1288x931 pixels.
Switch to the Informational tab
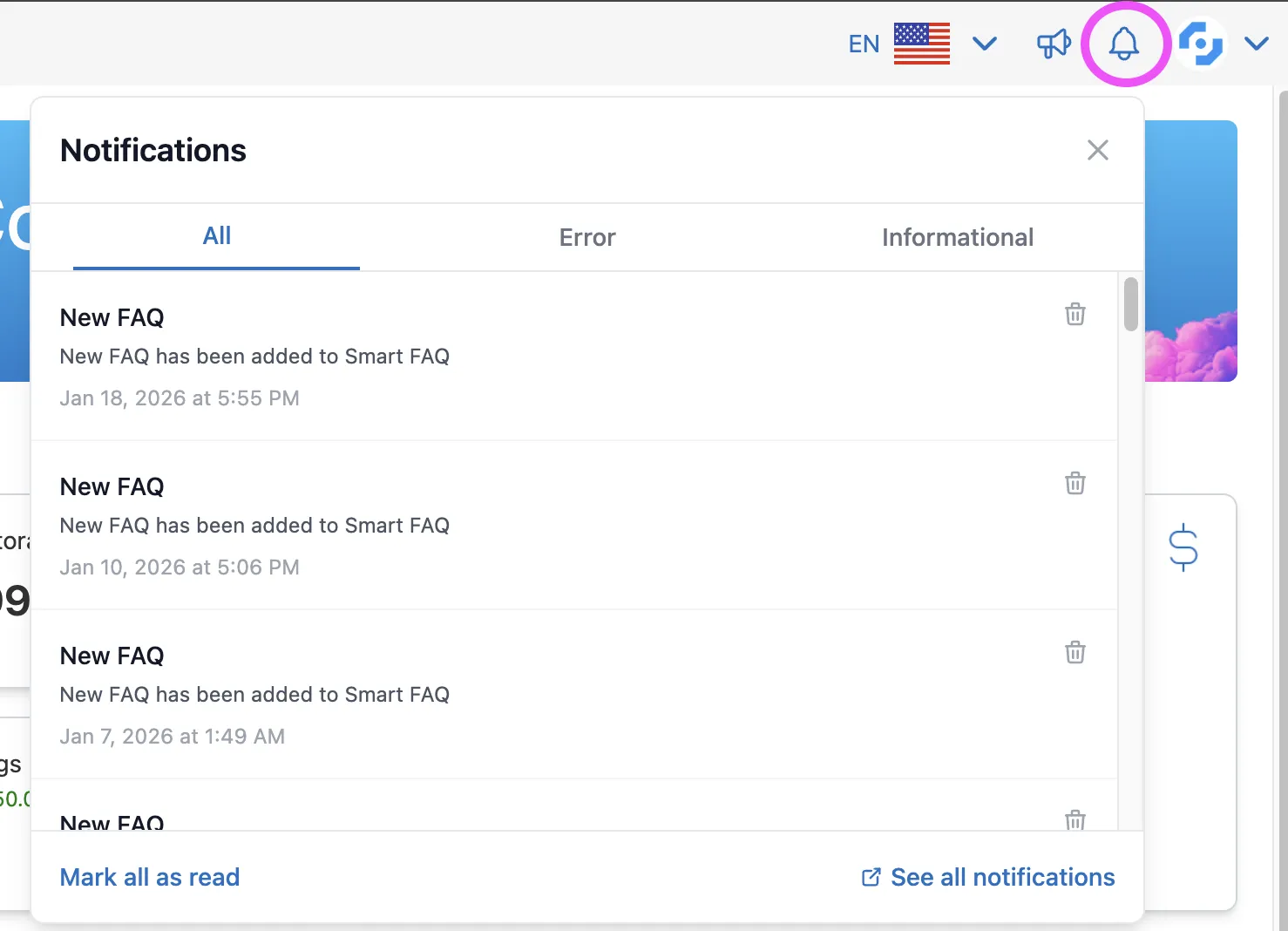[957, 237]
